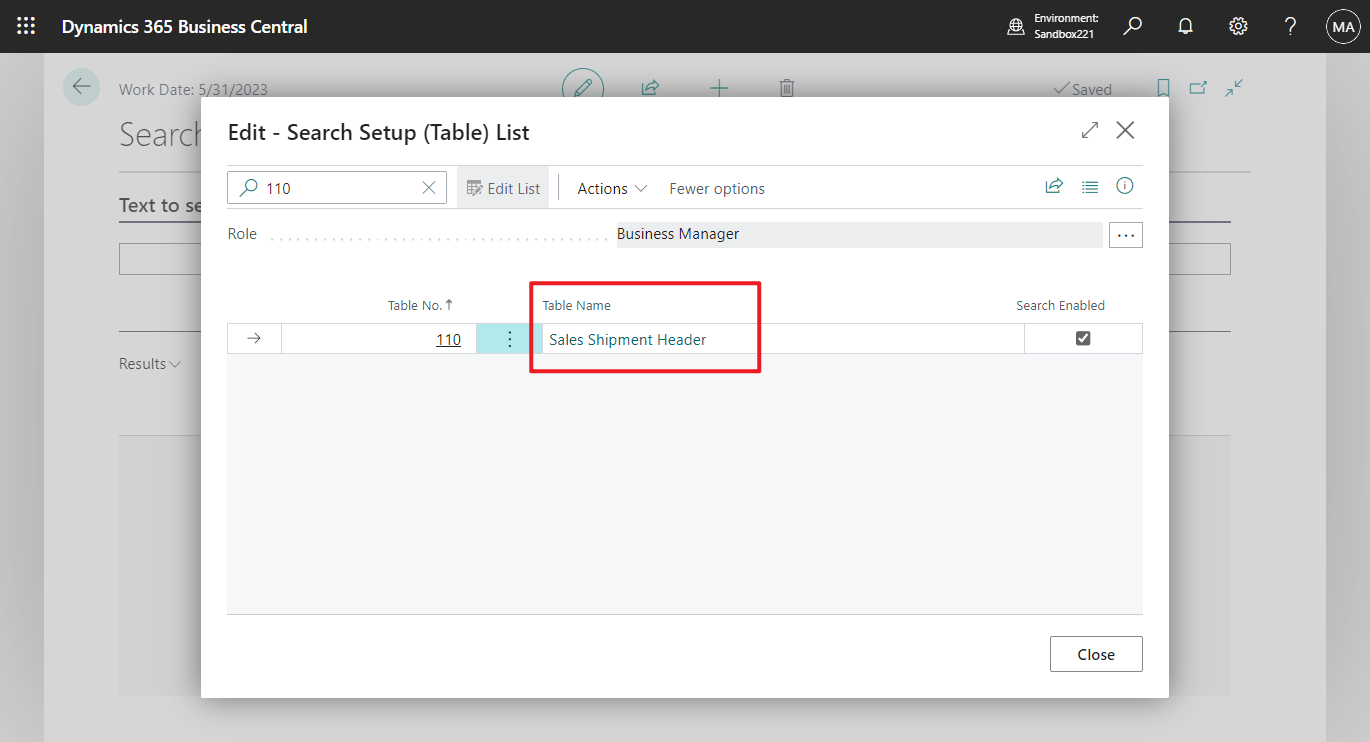
Task: Click the notifications bell icon
Action: [1185, 26]
